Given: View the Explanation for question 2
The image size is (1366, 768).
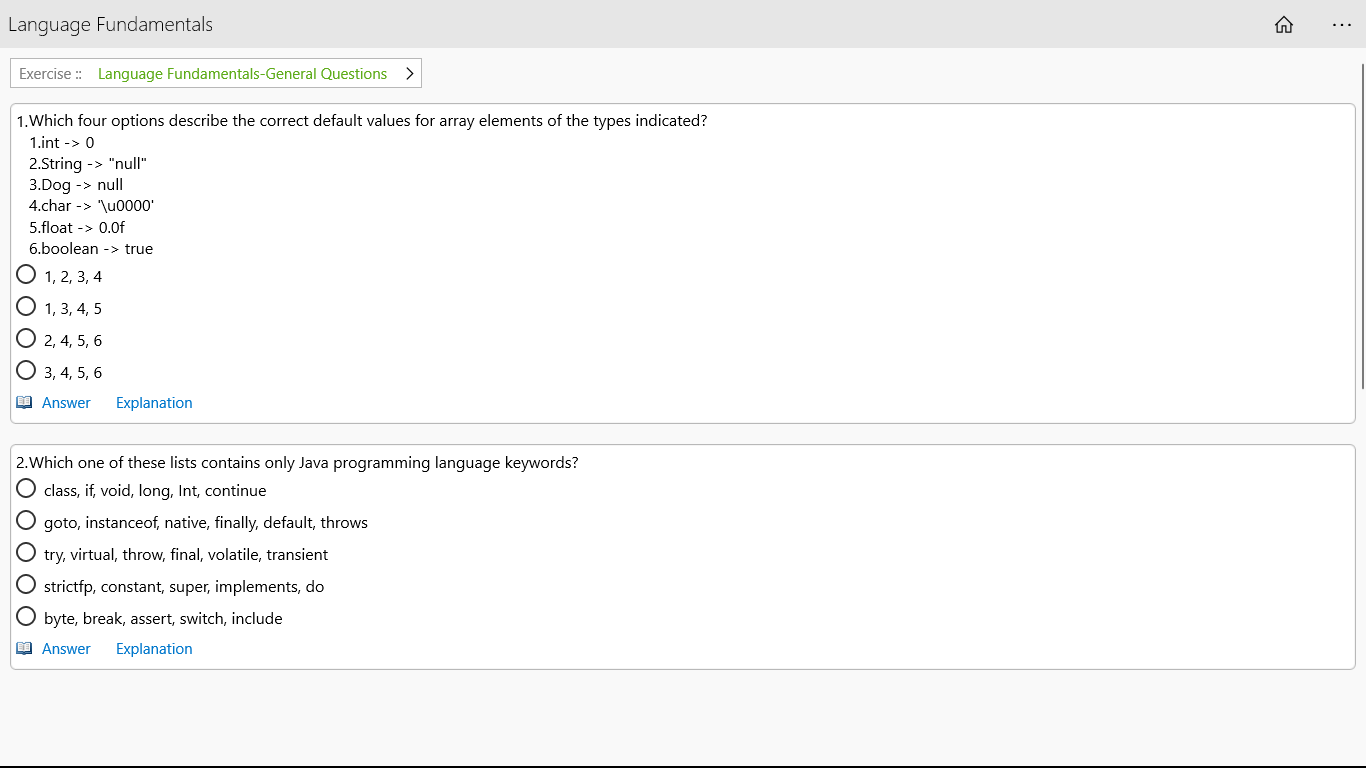Looking at the screenshot, I should (x=154, y=649).
